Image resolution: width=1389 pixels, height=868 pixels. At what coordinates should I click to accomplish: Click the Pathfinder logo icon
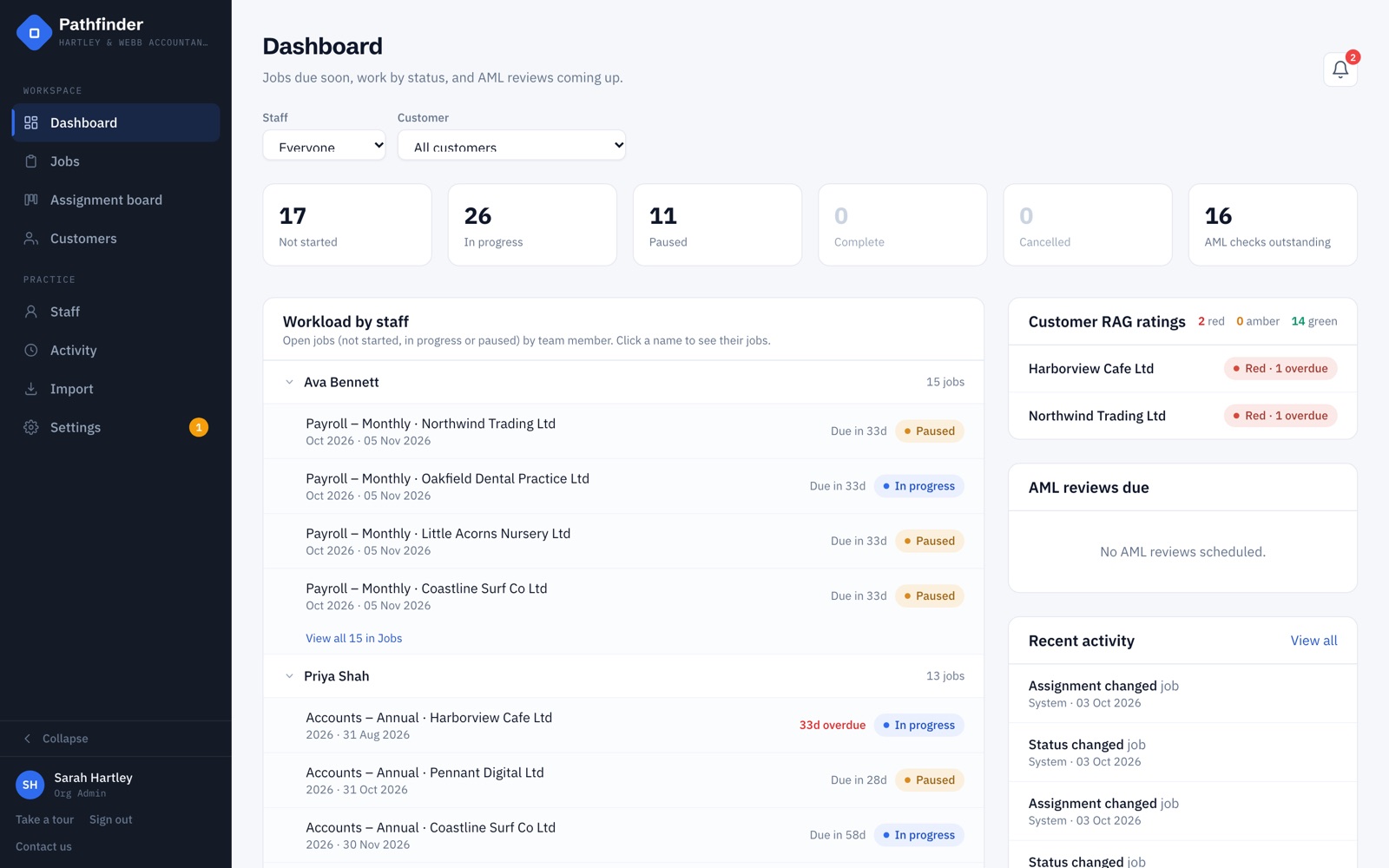click(34, 33)
